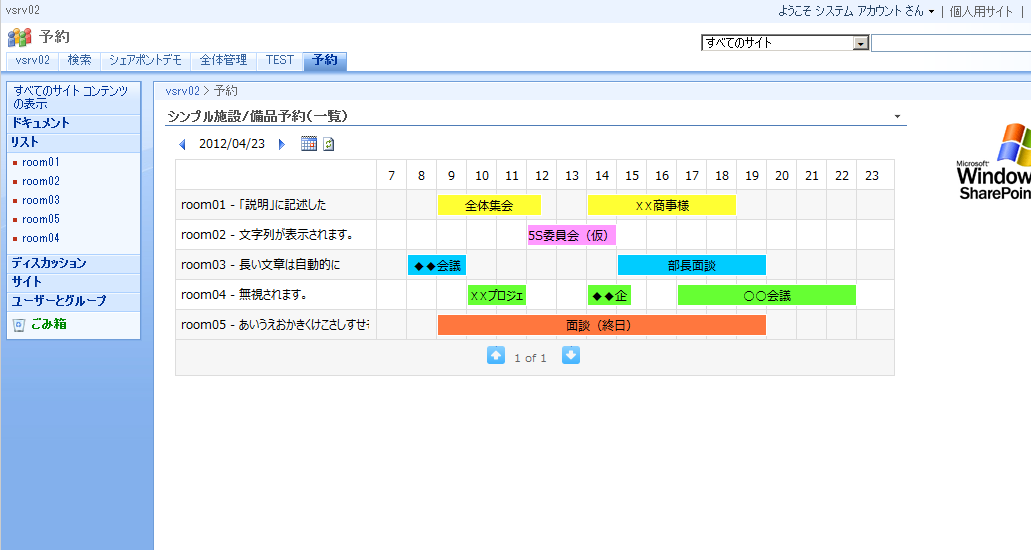Open the すべてのサイト scope dropdown
The image size is (1031, 550).
pos(861,43)
